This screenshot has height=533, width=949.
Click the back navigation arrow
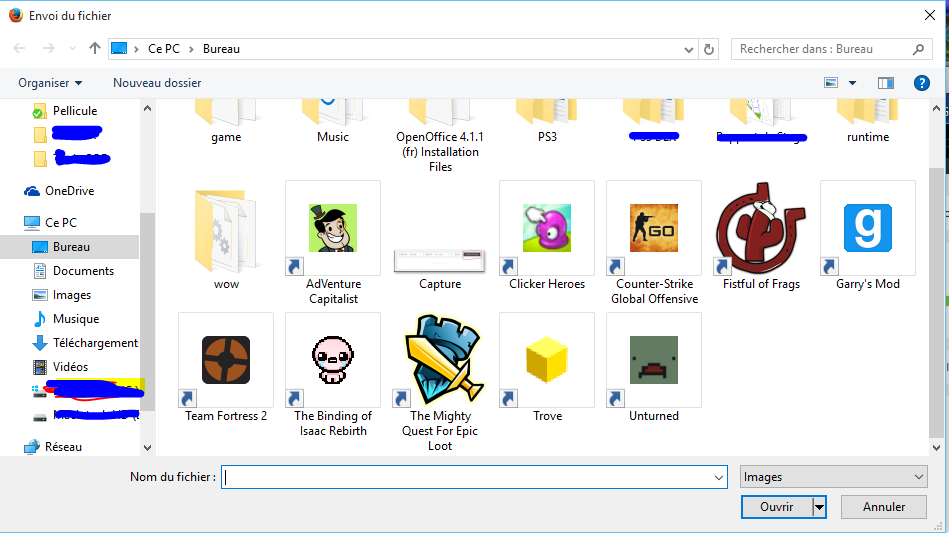tap(19, 48)
